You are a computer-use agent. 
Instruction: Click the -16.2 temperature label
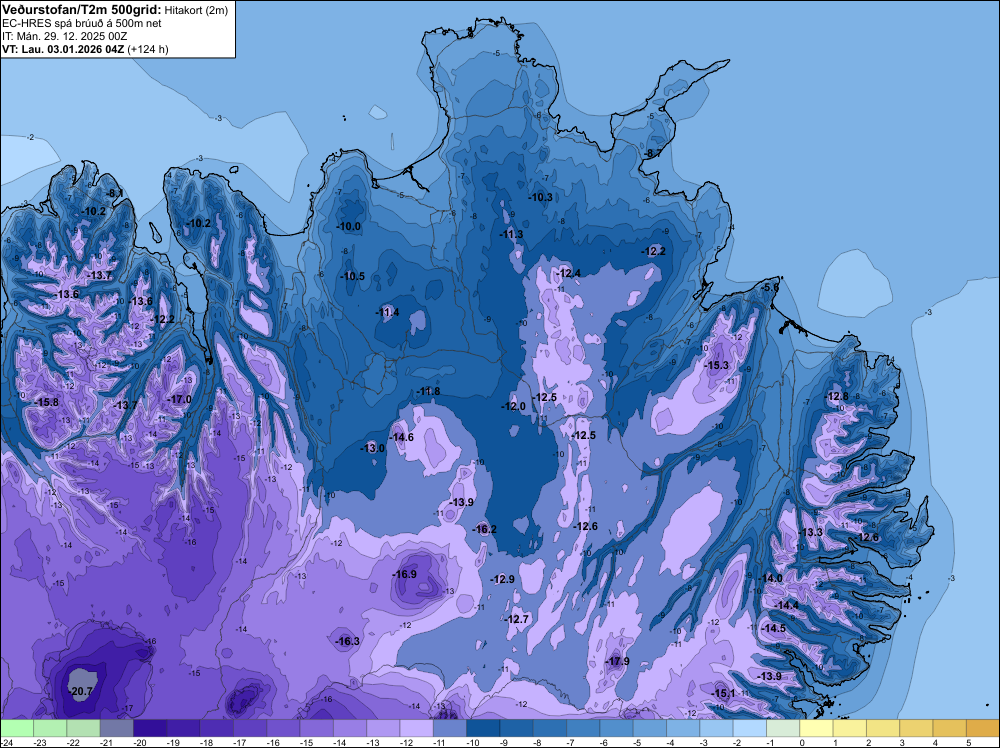484,529
